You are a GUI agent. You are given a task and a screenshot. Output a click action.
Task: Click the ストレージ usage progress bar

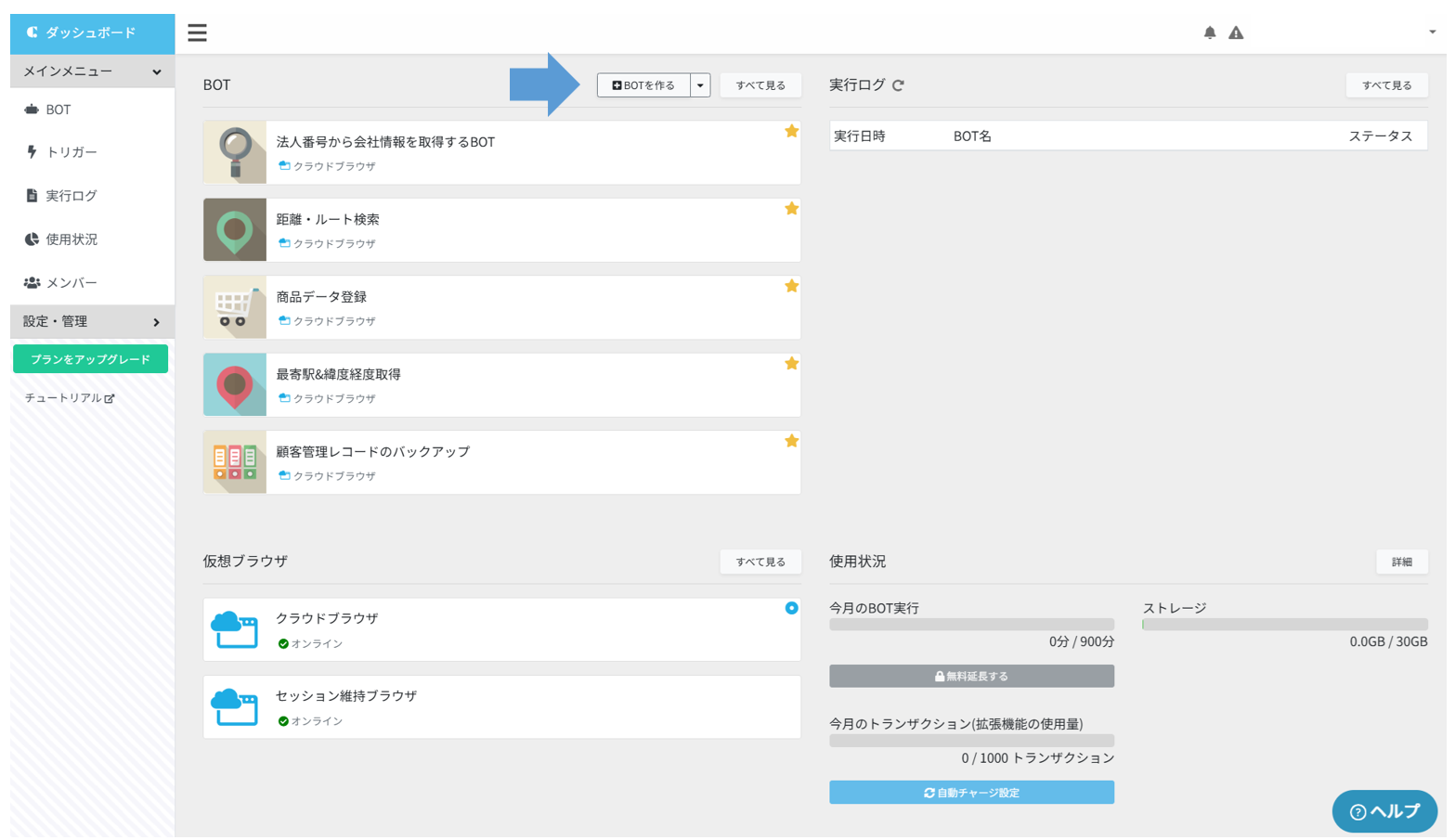[x=1286, y=624]
